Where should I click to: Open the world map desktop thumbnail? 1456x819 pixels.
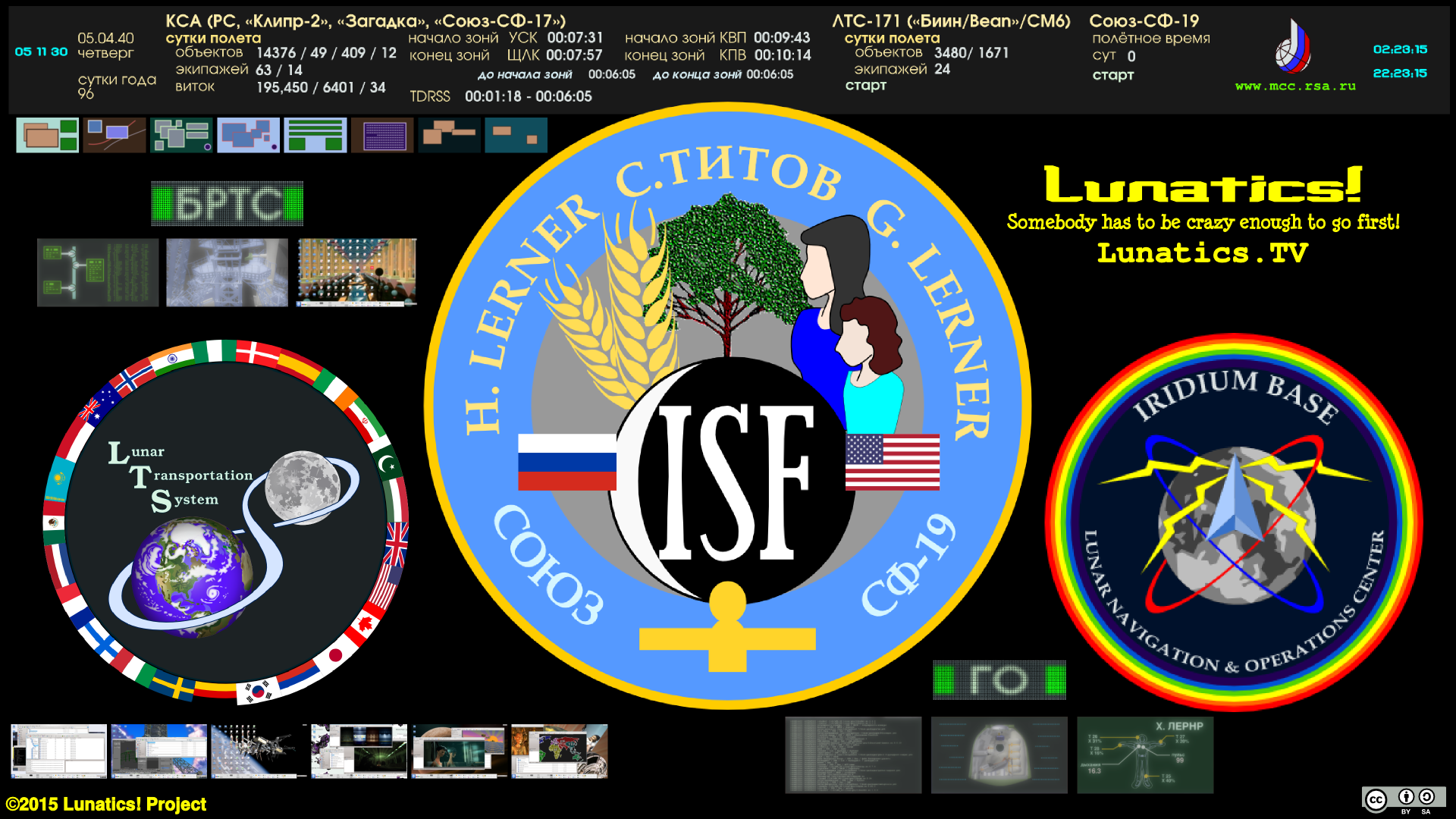click(x=559, y=752)
